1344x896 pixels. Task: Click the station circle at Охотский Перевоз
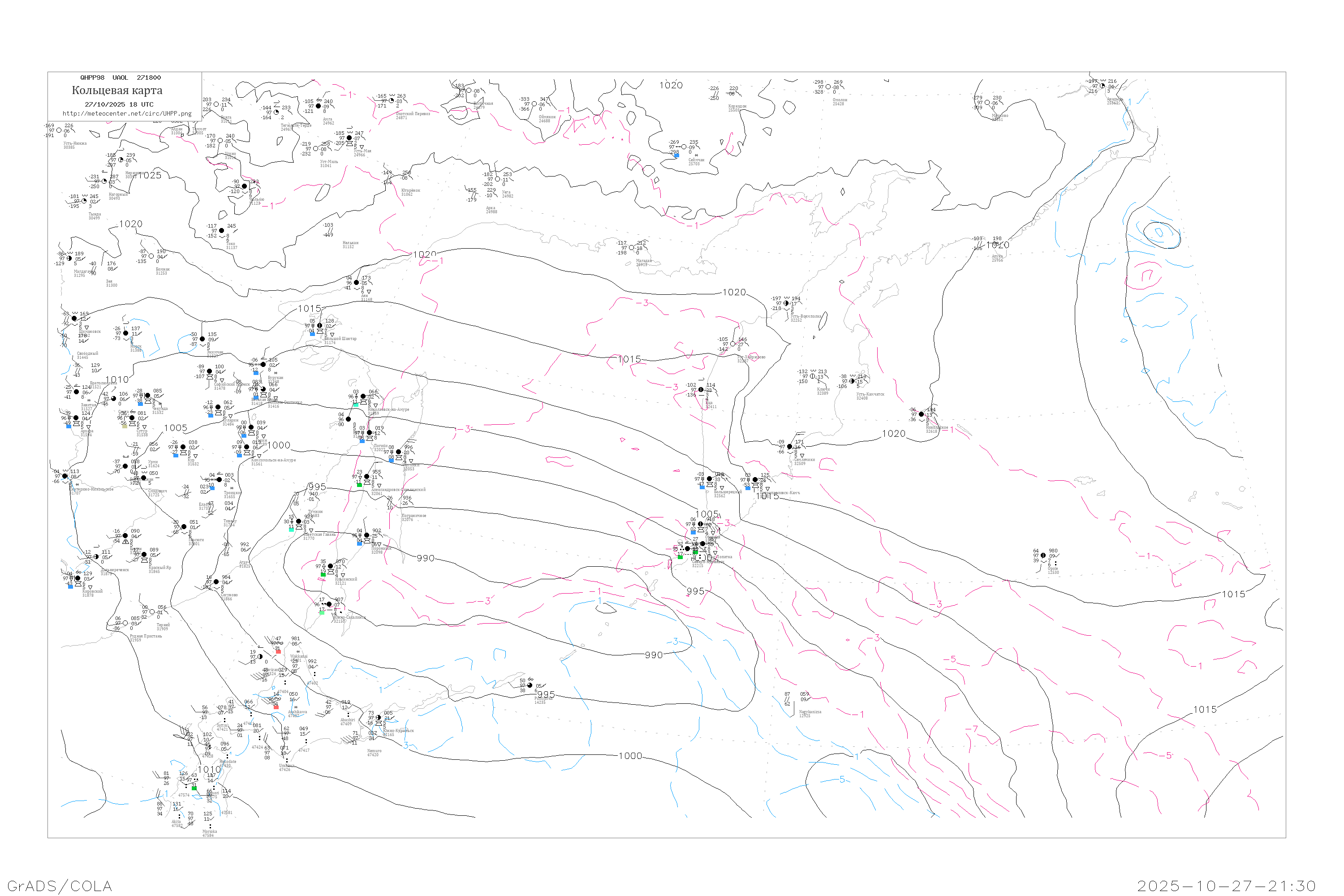pyautogui.click(x=392, y=101)
